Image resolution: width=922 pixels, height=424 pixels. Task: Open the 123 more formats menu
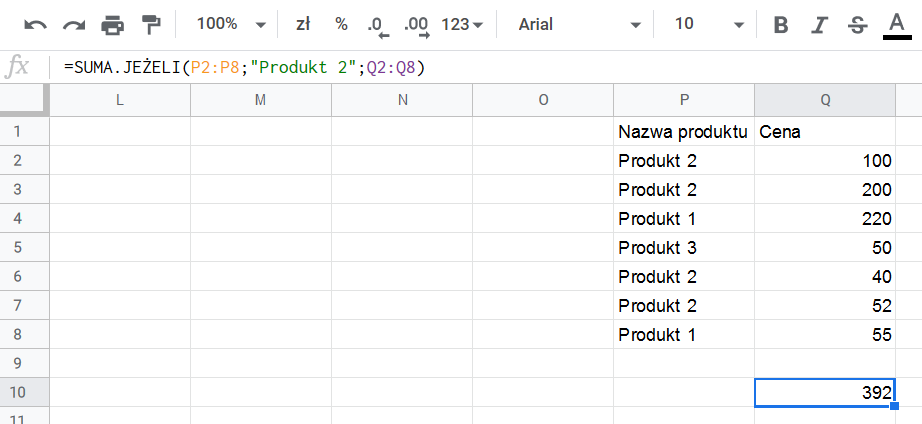pos(462,25)
